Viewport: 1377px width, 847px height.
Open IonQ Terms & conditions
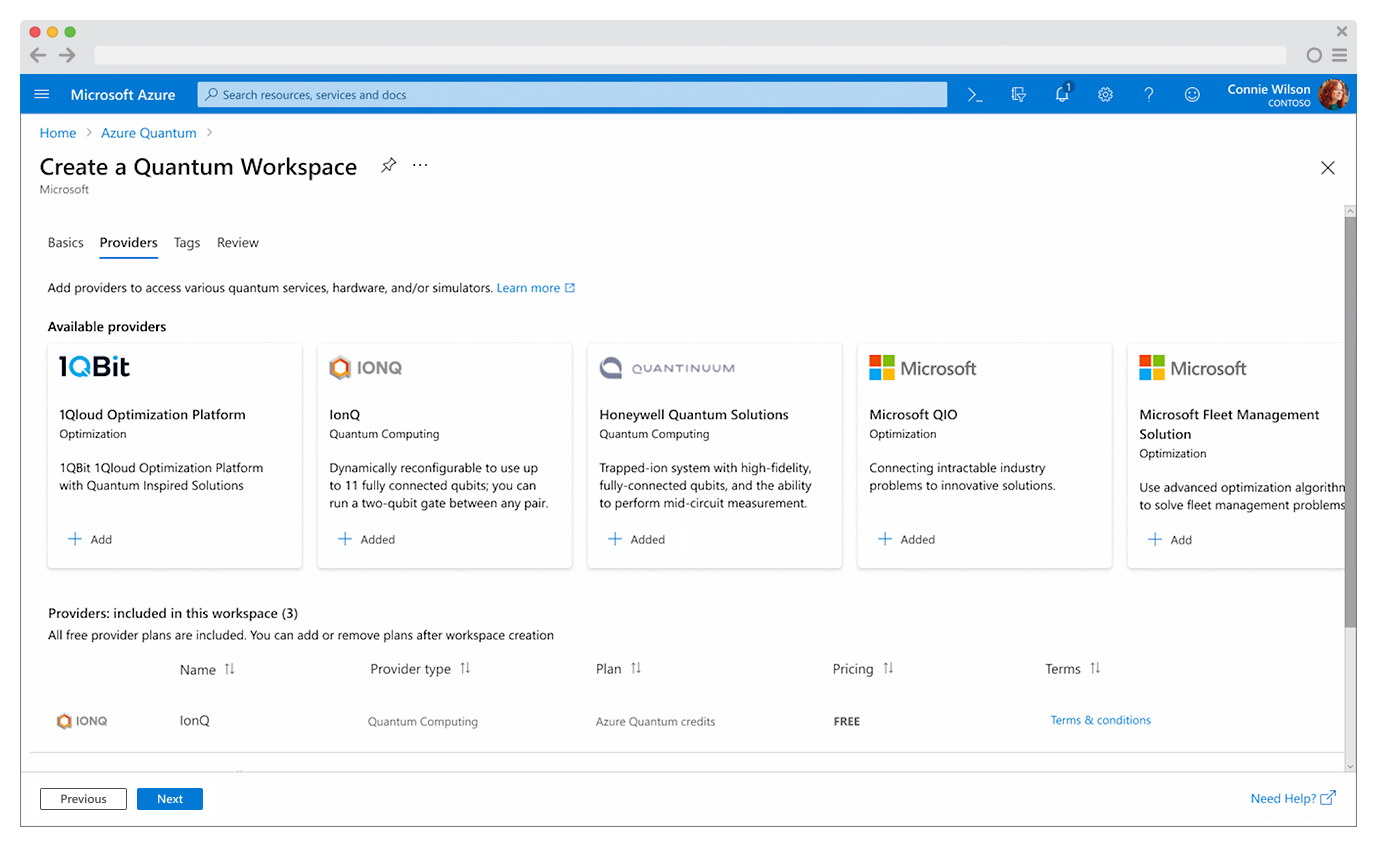tap(1100, 719)
